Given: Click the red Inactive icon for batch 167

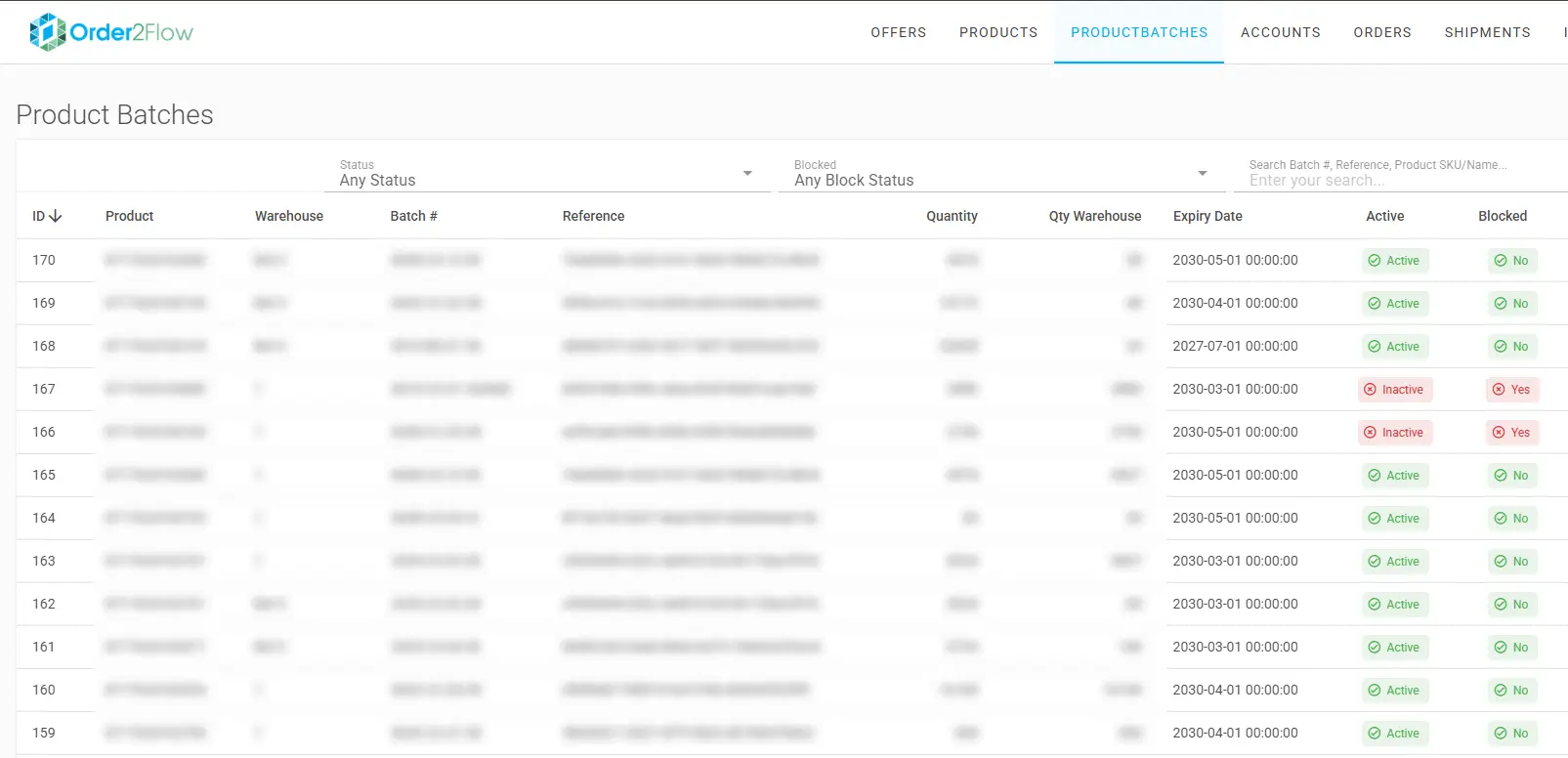Looking at the screenshot, I should click(1370, 390).
